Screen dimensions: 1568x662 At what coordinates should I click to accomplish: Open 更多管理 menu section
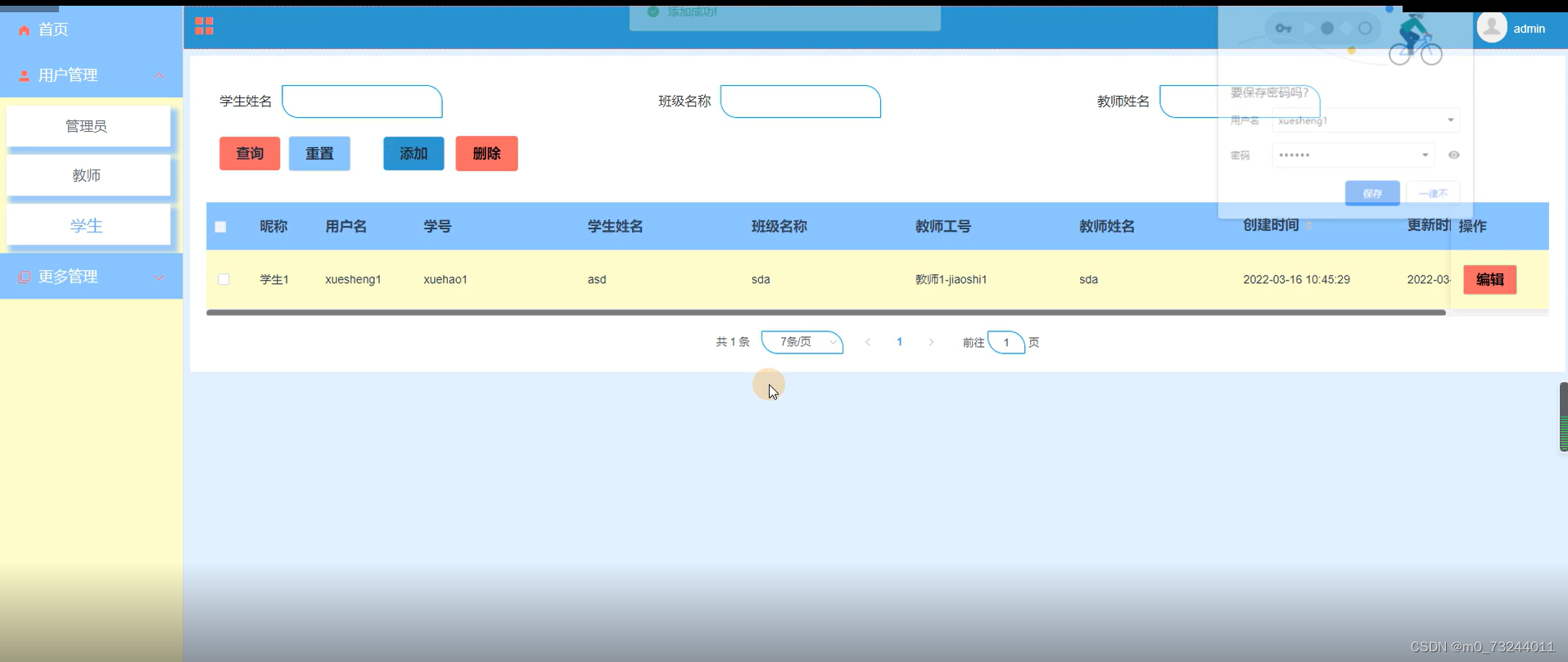pos(91,277)
